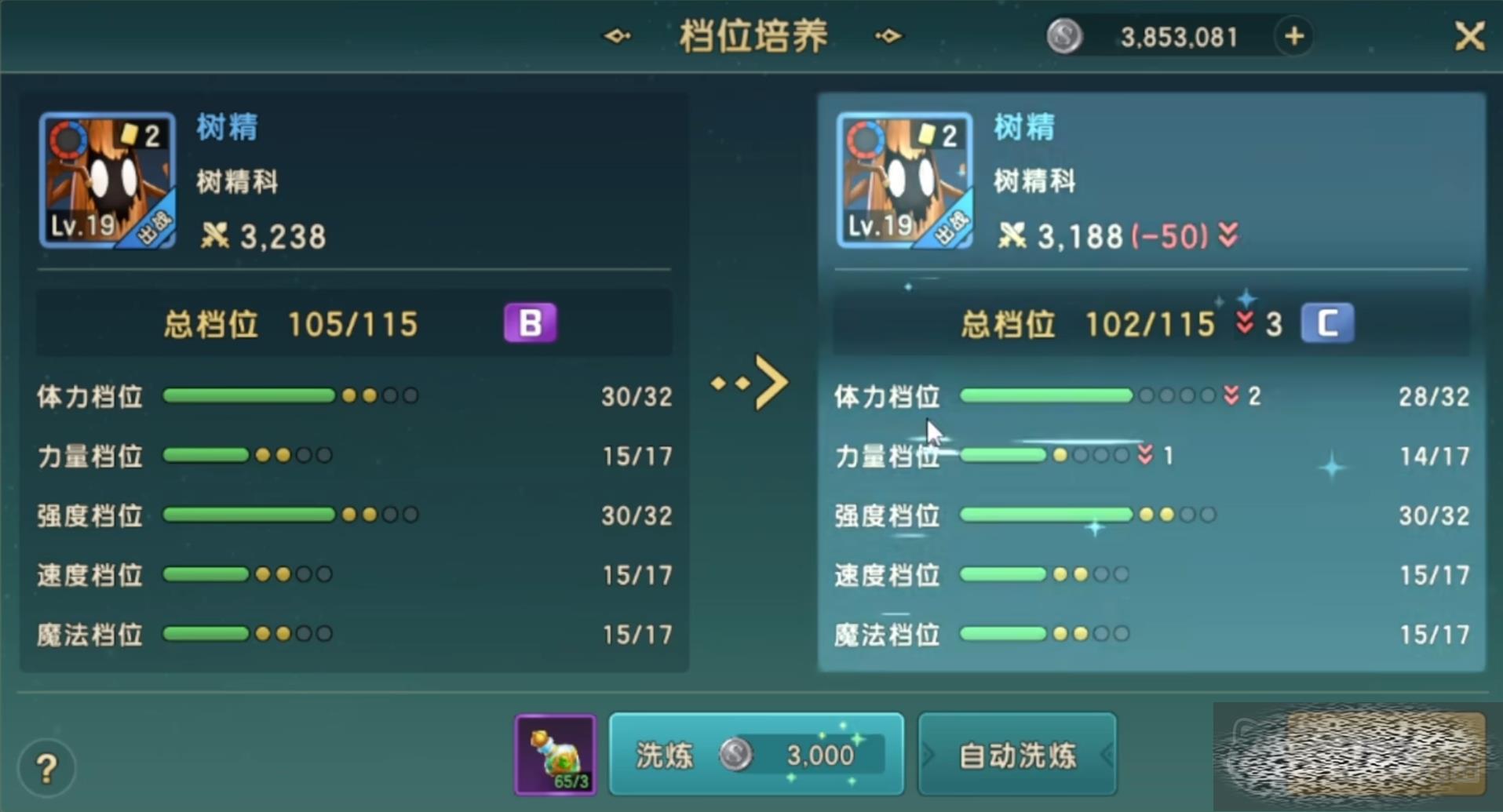The image size is (1503, 812).
Task: Close the 档位培养 window
Action: click(1469, 36)
